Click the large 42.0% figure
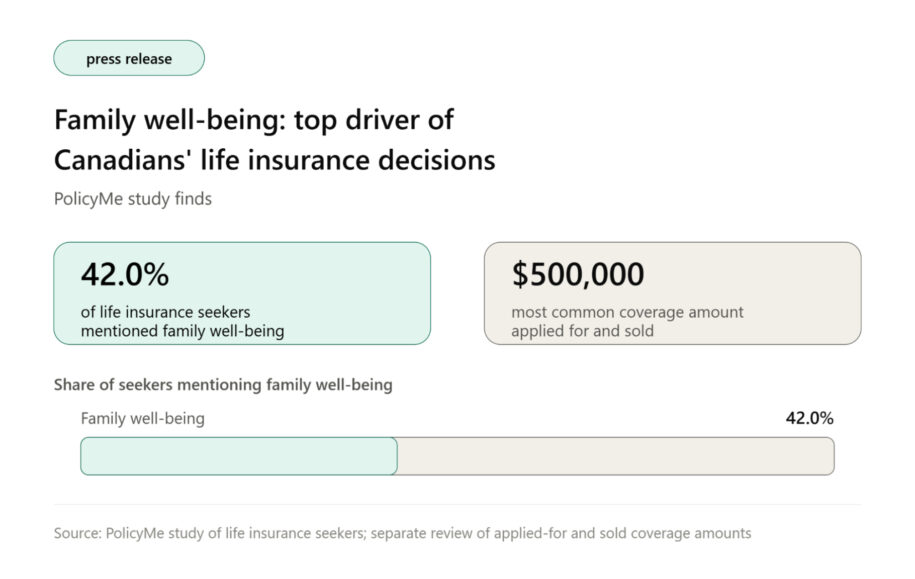 [125, 274]
